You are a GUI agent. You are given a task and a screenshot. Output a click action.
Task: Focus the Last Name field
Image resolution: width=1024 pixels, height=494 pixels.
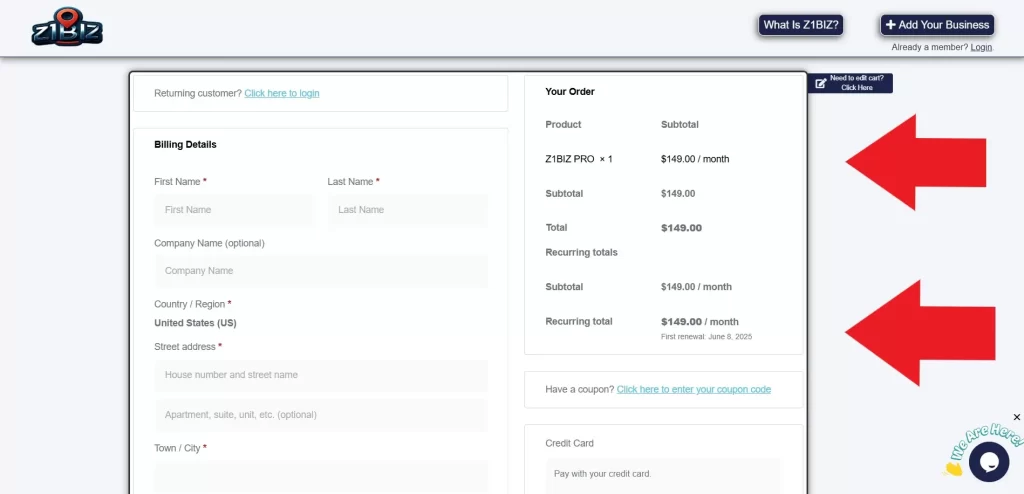pyautogui.click(x=408, y=210)
